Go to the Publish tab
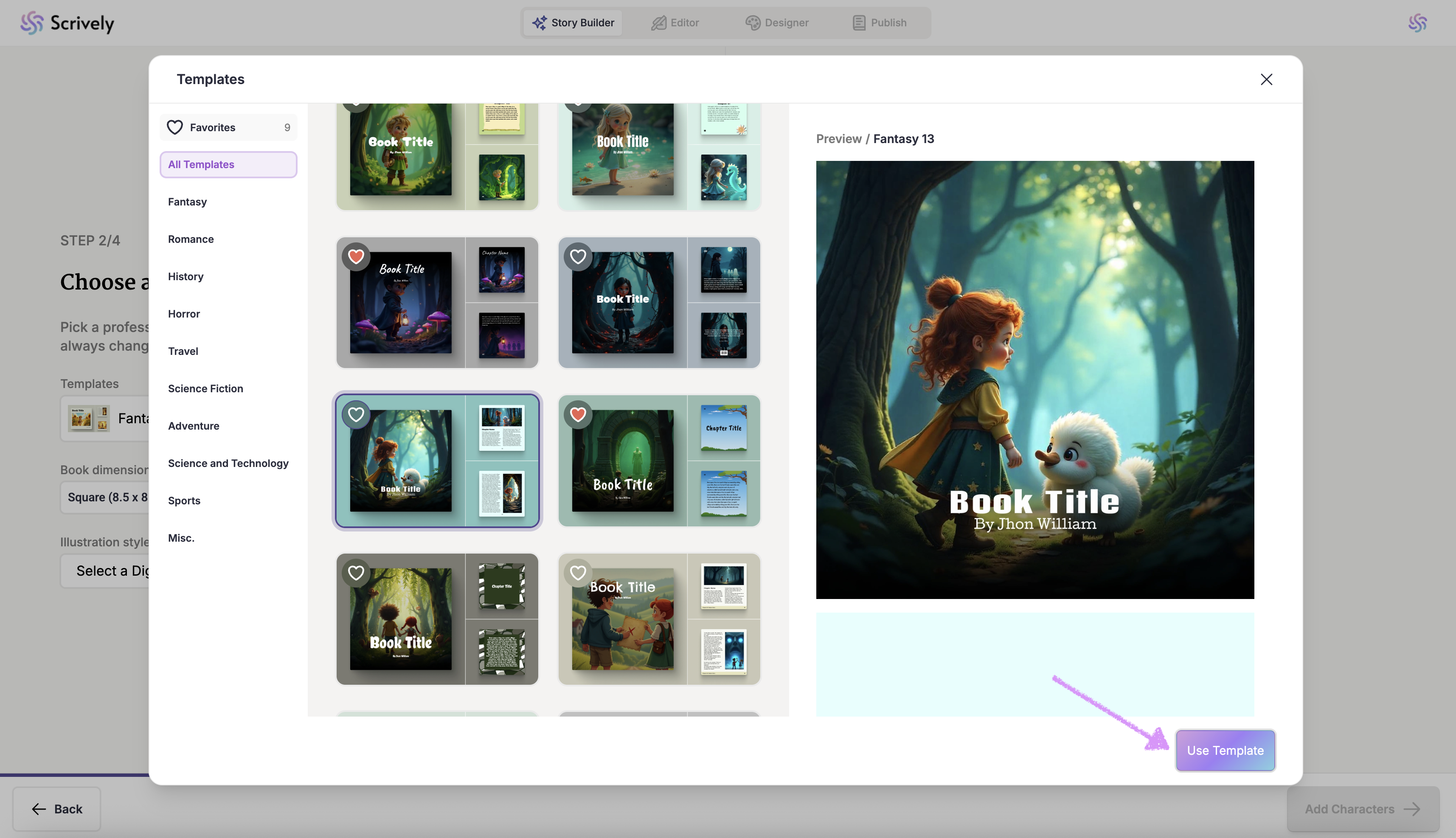 coord(880,23)
